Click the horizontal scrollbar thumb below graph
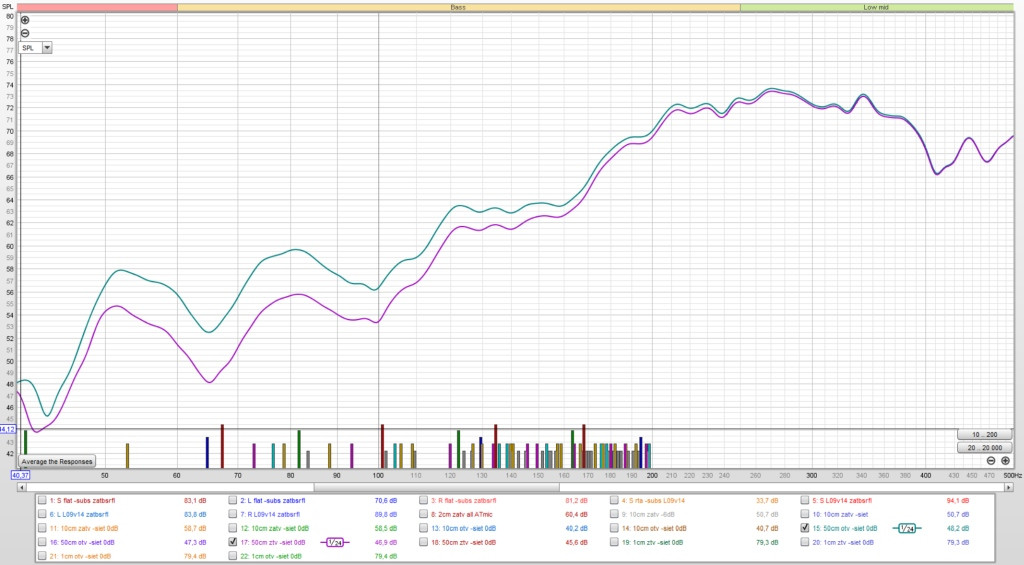This screenshot has height=565, width=1024. click(x=436, y=487)
